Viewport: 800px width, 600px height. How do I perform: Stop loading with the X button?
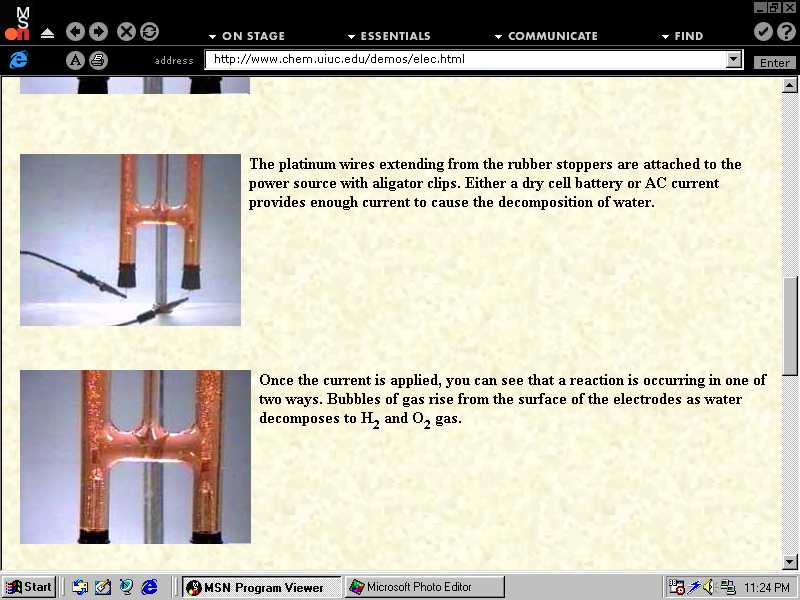click(126, 32)
